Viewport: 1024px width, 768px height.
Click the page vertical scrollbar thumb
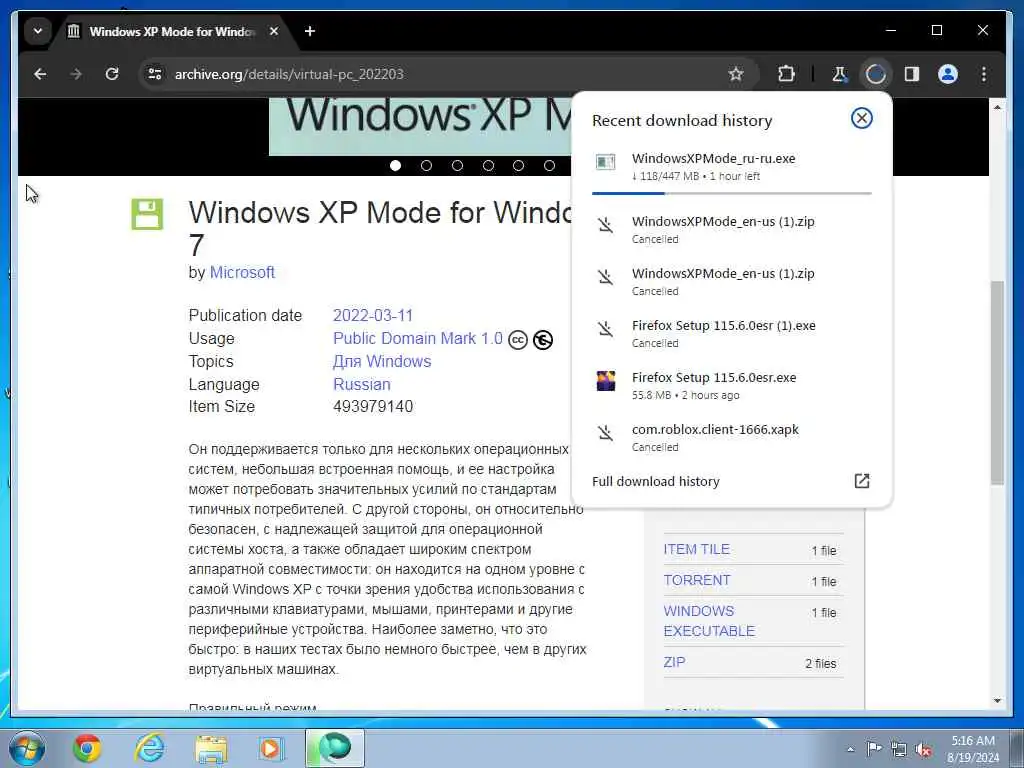click(997, 383)
